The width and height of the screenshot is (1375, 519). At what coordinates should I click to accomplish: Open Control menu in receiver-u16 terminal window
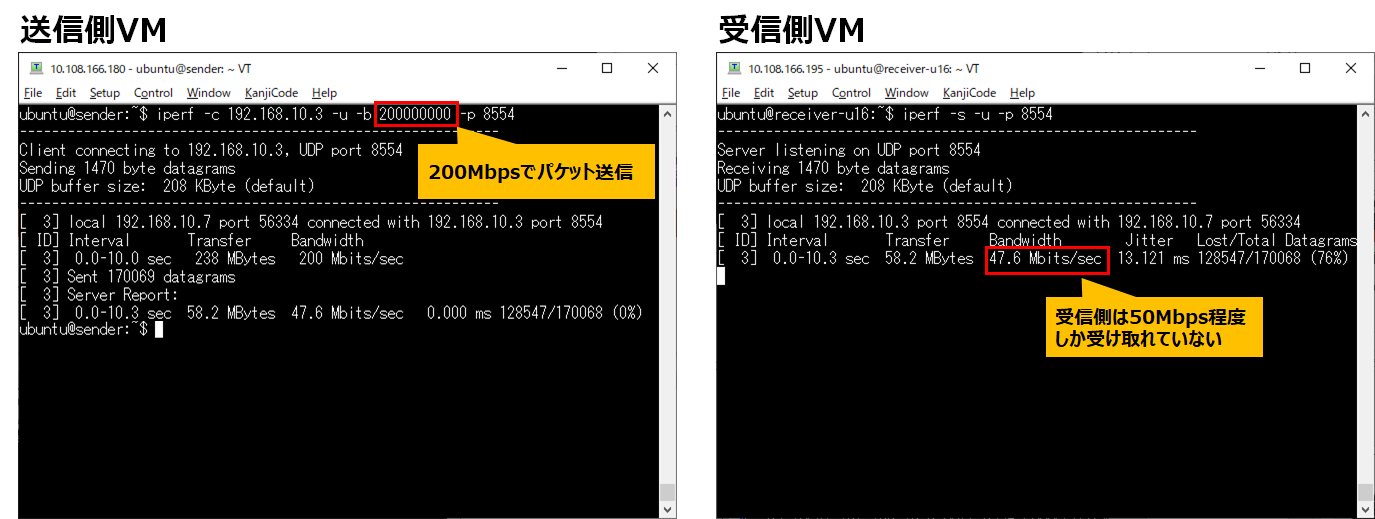(851, 93)
